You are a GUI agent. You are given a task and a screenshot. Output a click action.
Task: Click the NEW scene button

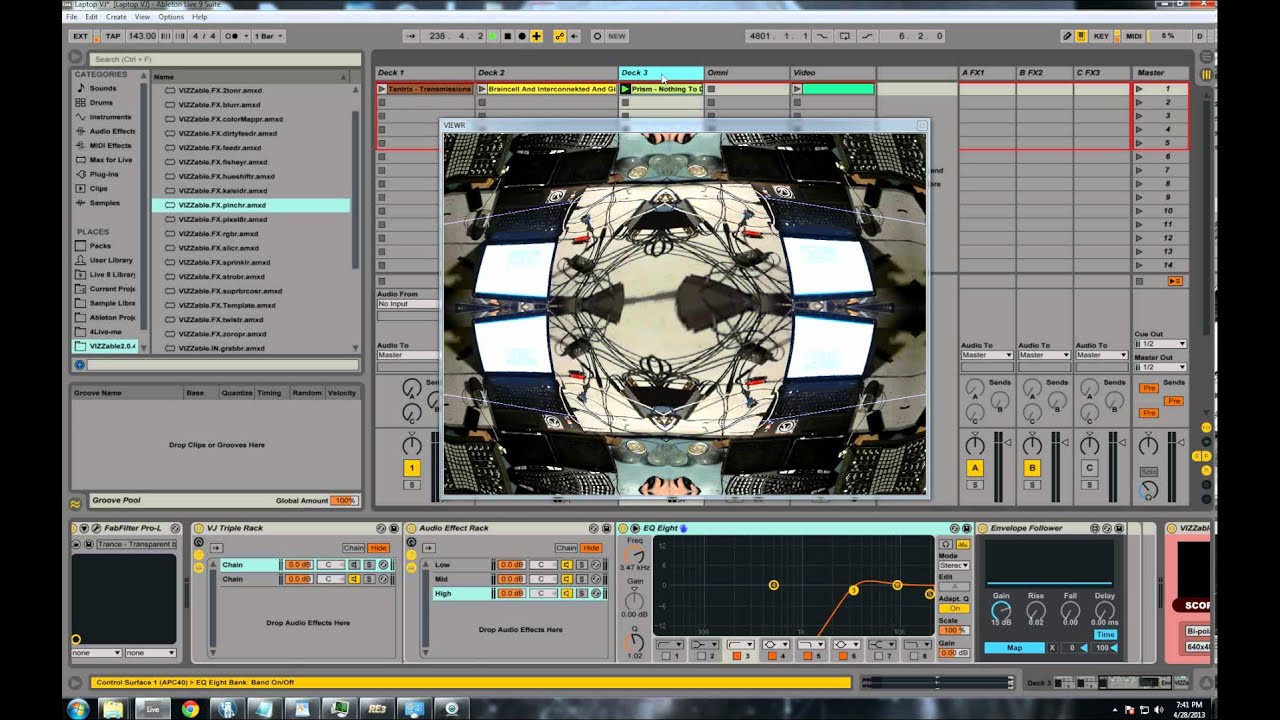pyautogui.click(x=617, y=36)
